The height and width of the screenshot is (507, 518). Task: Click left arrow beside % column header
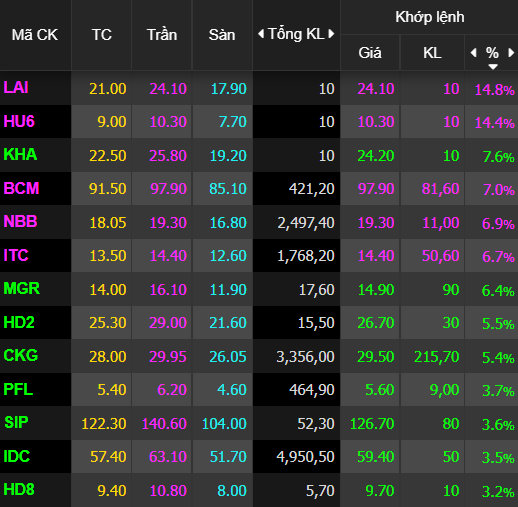473,53
